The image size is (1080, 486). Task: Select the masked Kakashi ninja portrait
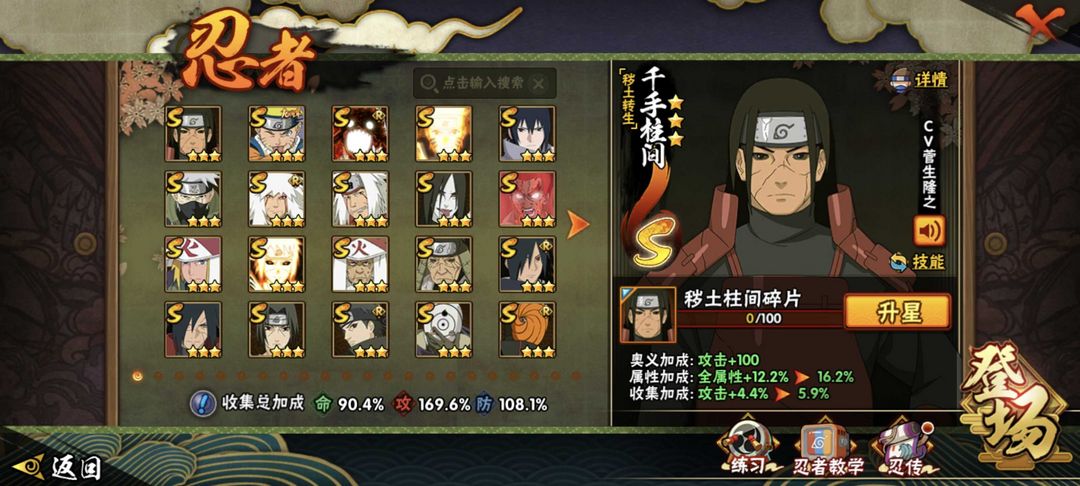pyautogui.click(x=193, y=199)
